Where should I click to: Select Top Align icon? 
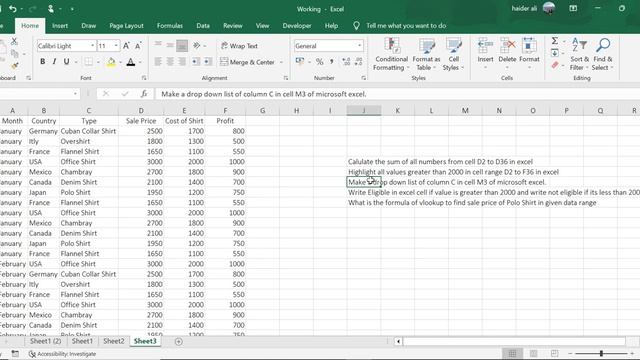pos(158,45)
